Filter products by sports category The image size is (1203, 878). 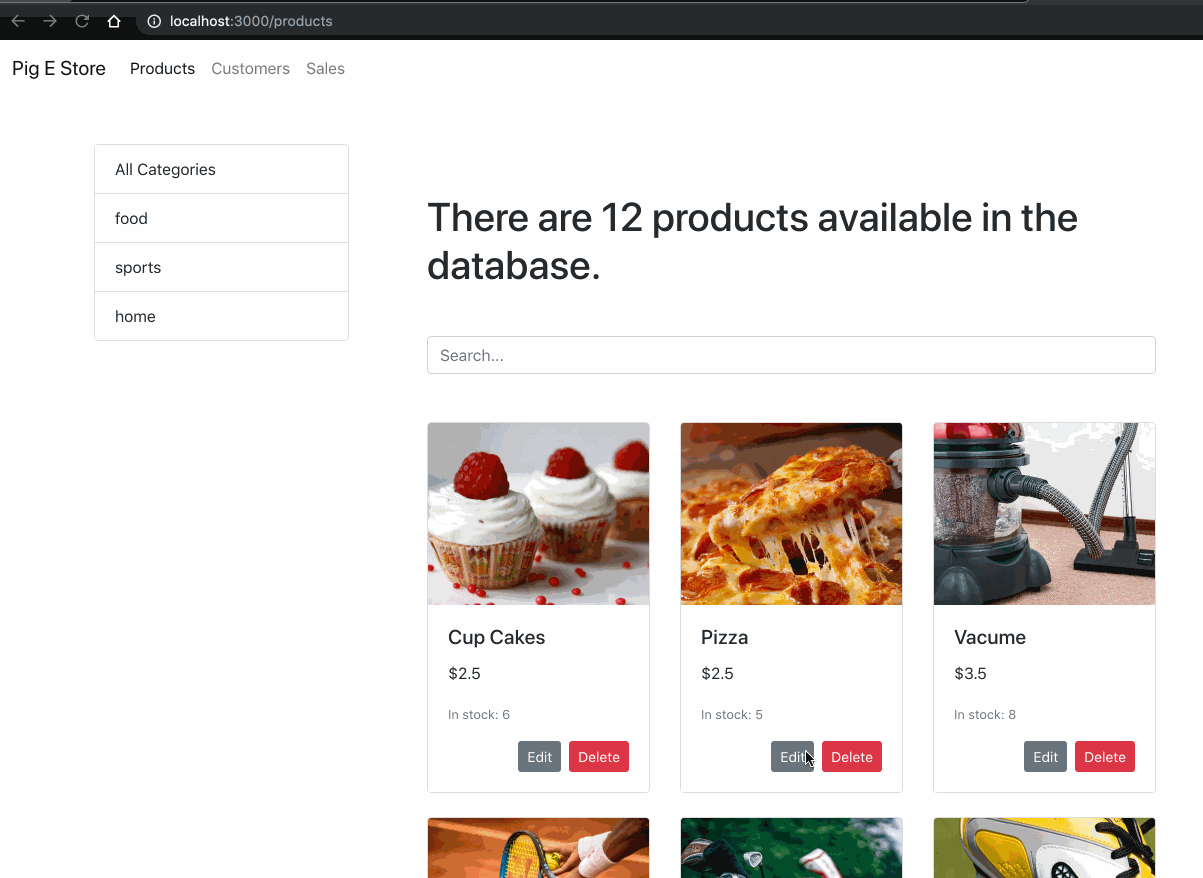(x=221, y=267)
